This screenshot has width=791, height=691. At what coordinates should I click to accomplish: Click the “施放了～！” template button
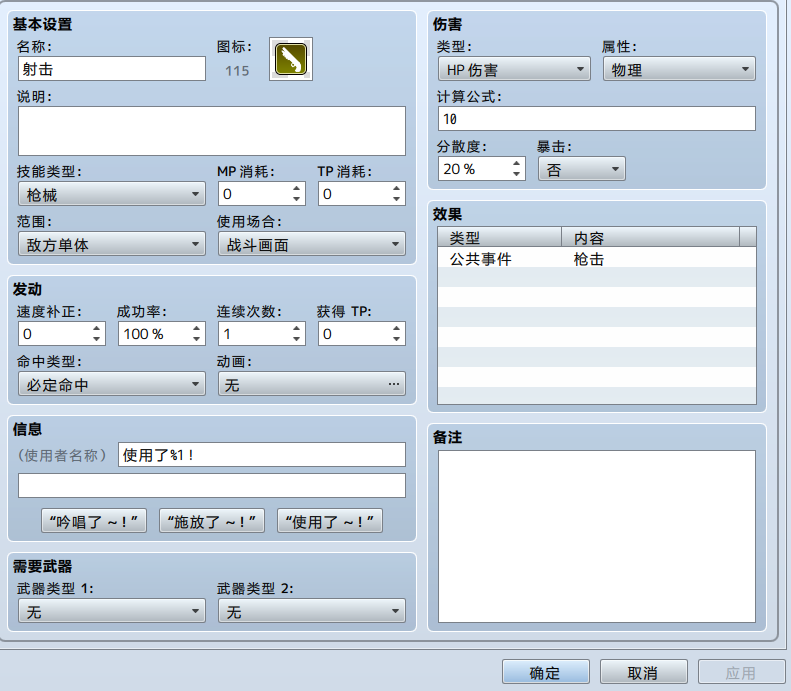(x=212, y=521)
